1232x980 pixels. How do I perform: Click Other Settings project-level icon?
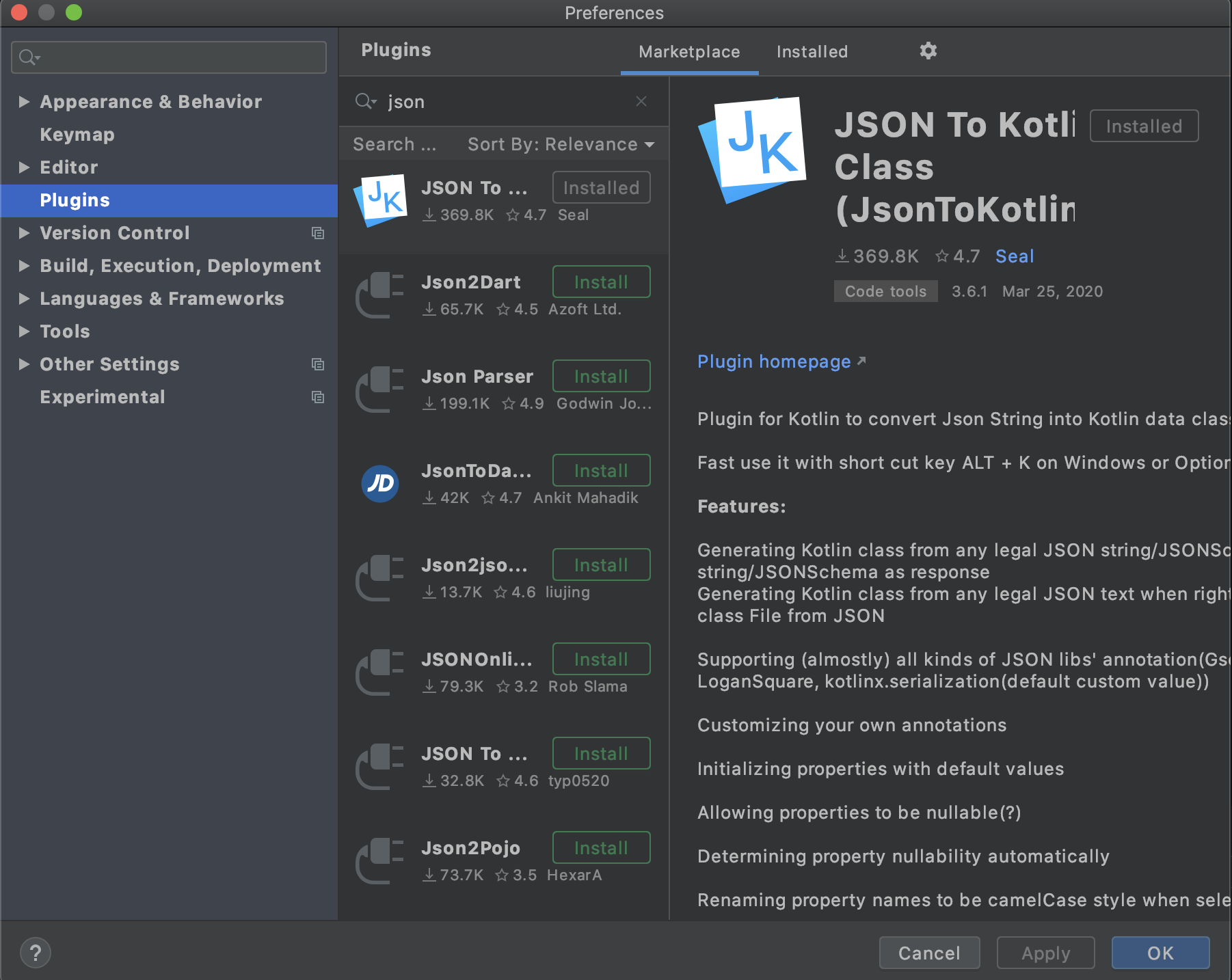[x=318, y=364]
